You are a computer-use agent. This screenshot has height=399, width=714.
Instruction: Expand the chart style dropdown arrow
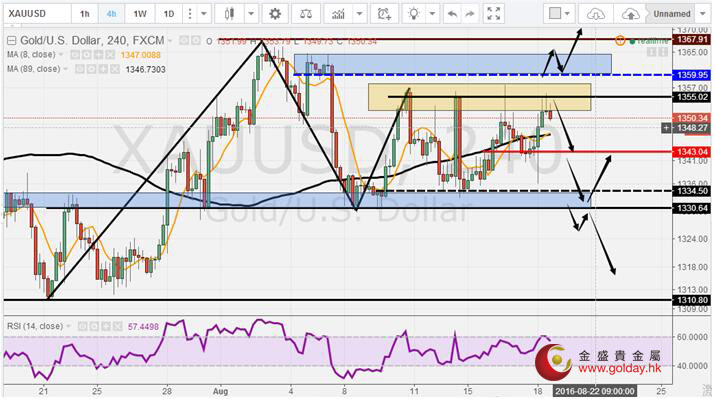coord(251,14)
